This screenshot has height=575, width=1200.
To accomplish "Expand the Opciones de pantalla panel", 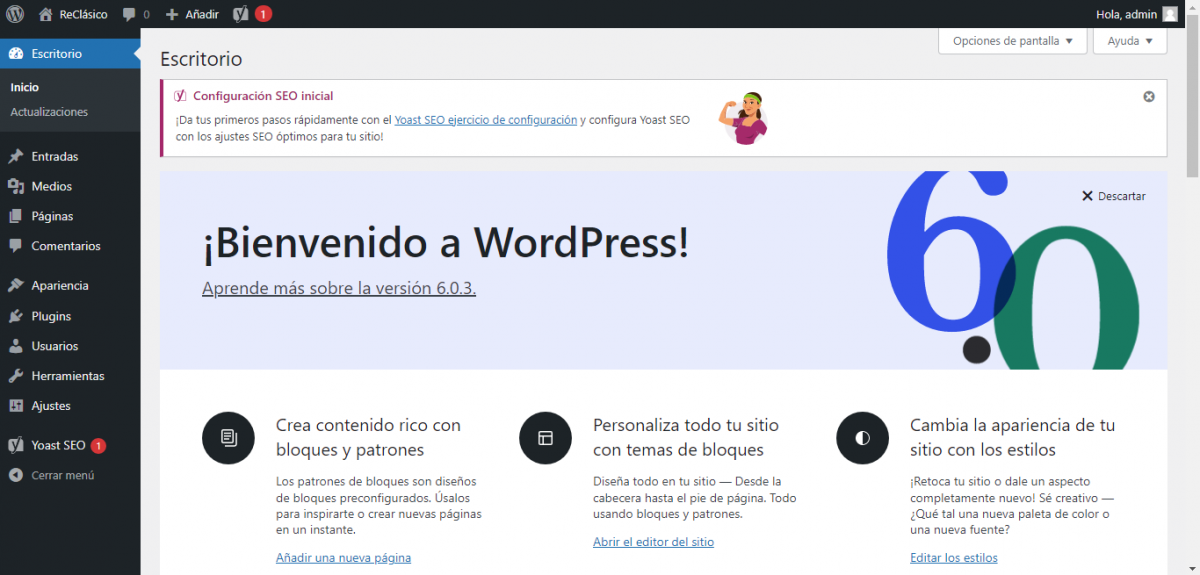I will pos(1012,41).
